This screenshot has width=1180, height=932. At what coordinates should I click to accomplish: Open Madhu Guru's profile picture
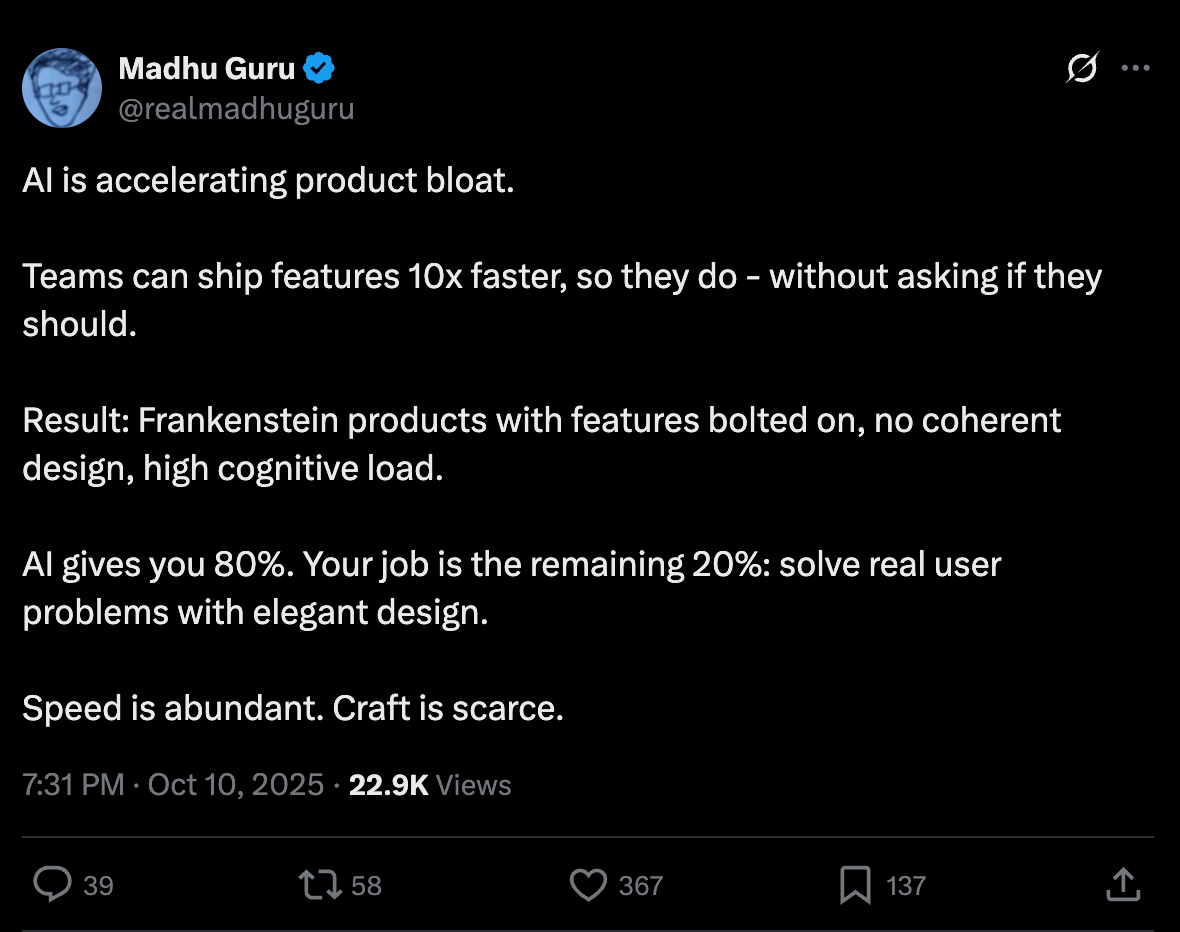tap(61, 88)
